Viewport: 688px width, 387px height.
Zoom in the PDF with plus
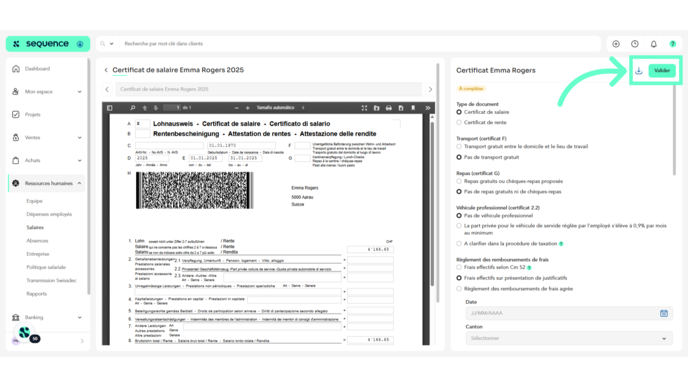point(247,108)
